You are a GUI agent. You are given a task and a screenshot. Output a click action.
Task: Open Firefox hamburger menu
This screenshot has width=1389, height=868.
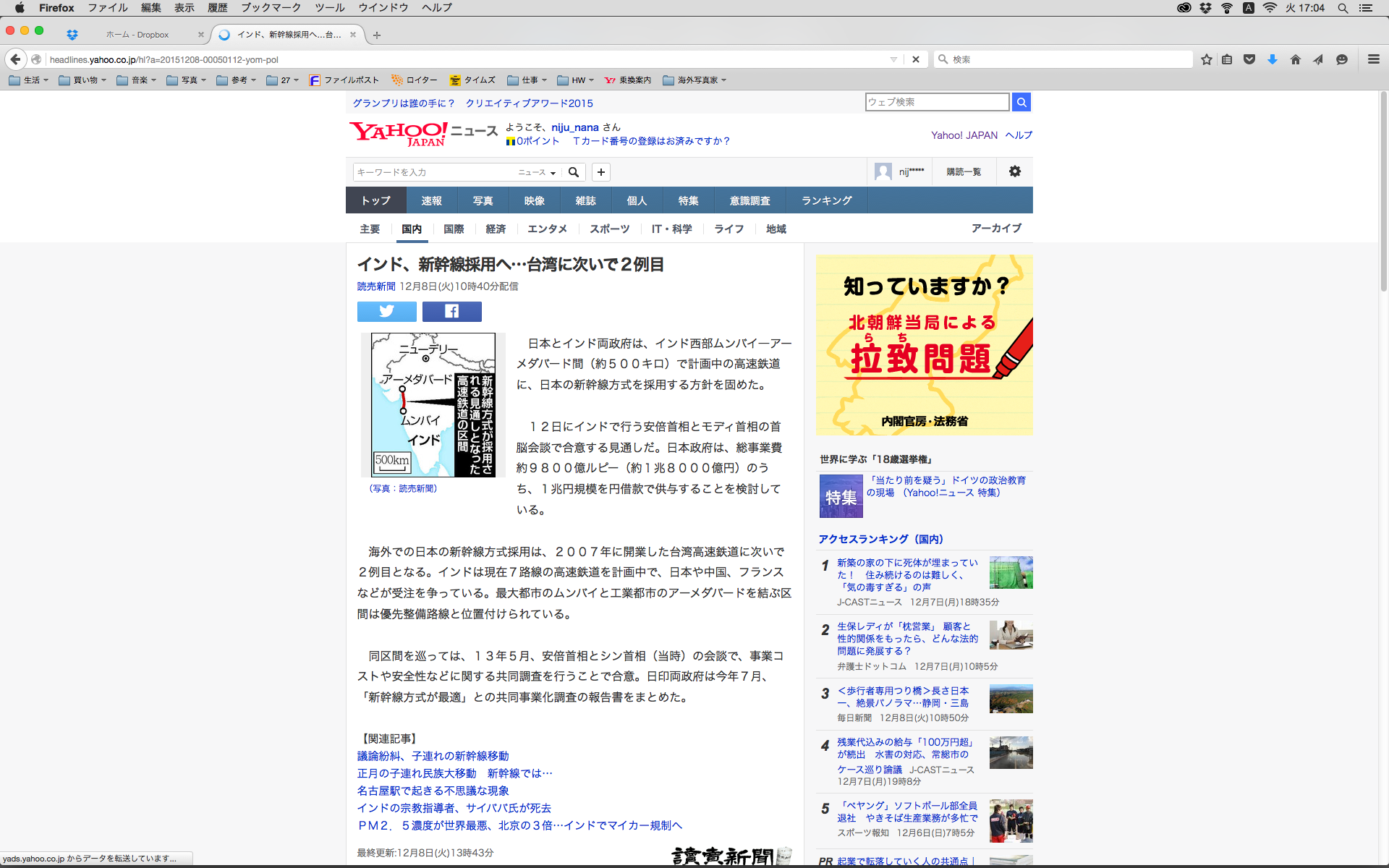click(x=1373, y=59)
